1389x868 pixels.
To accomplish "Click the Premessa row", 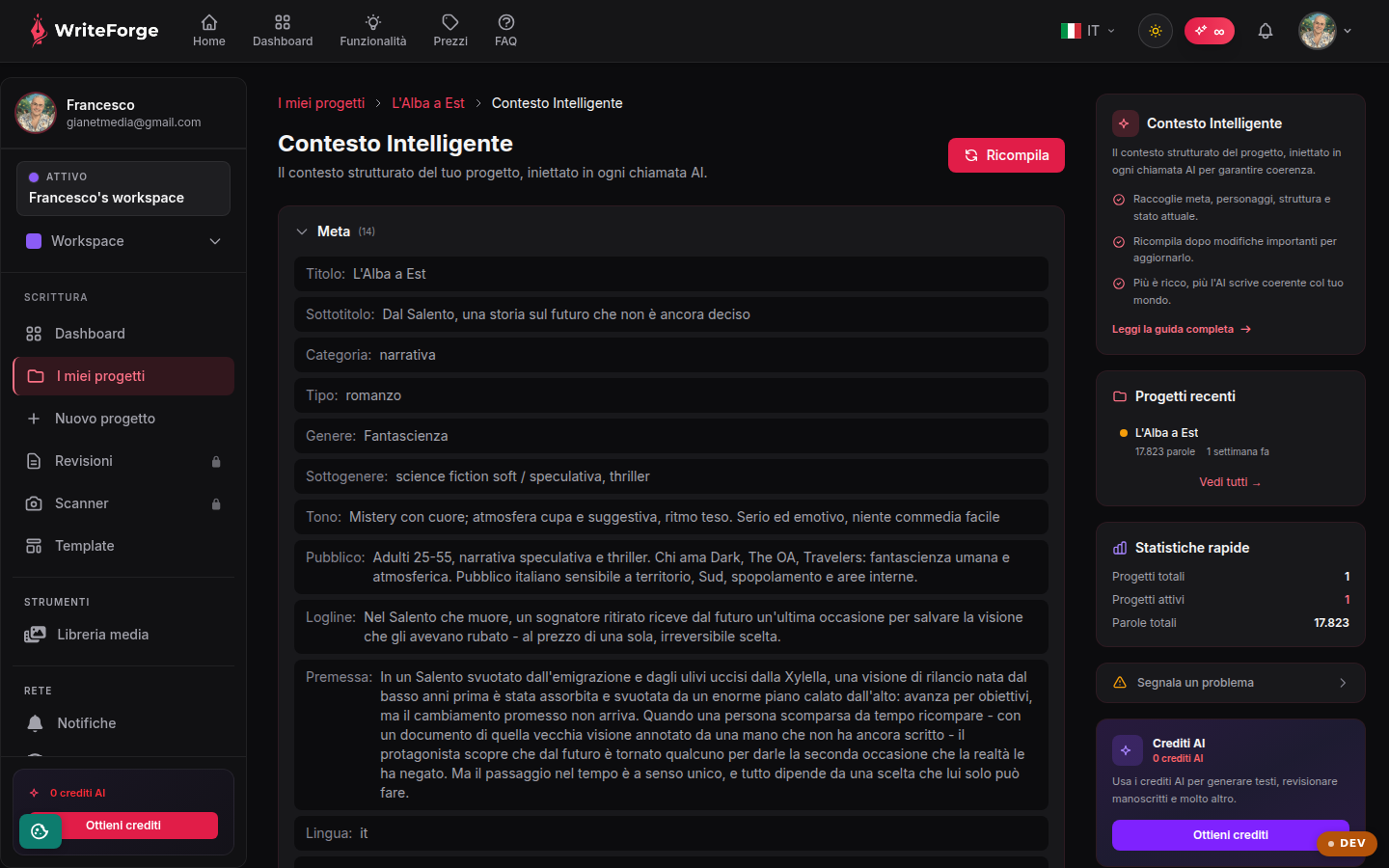I will click(x=671, y=735).
